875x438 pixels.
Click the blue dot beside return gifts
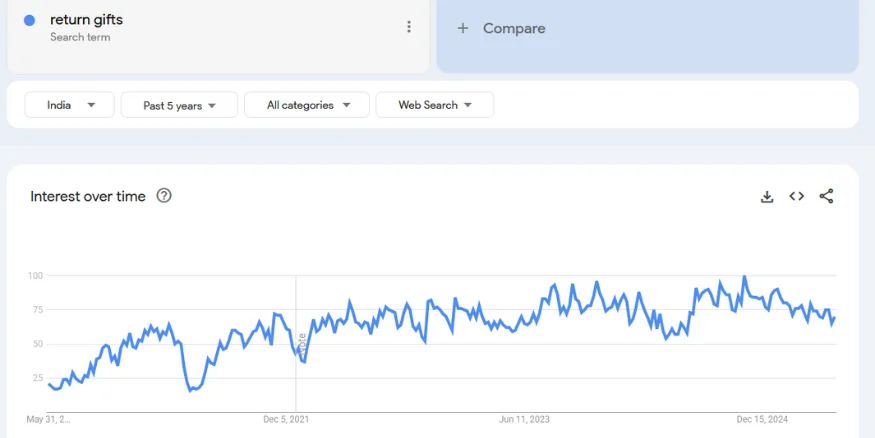29,20
